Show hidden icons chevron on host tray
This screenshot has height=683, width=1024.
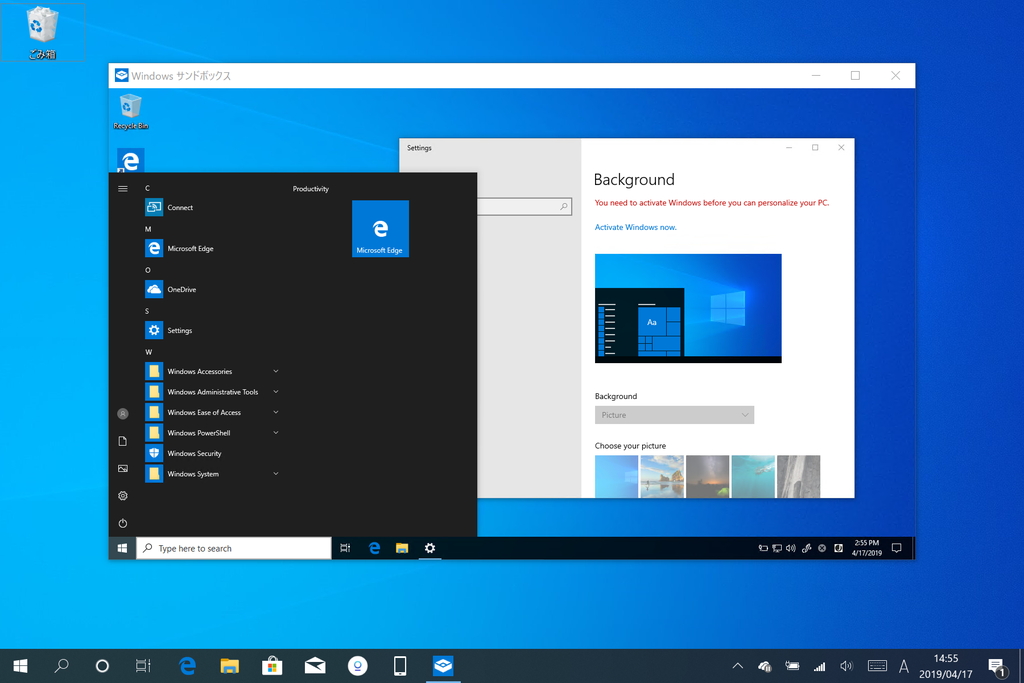pos(737,666)
